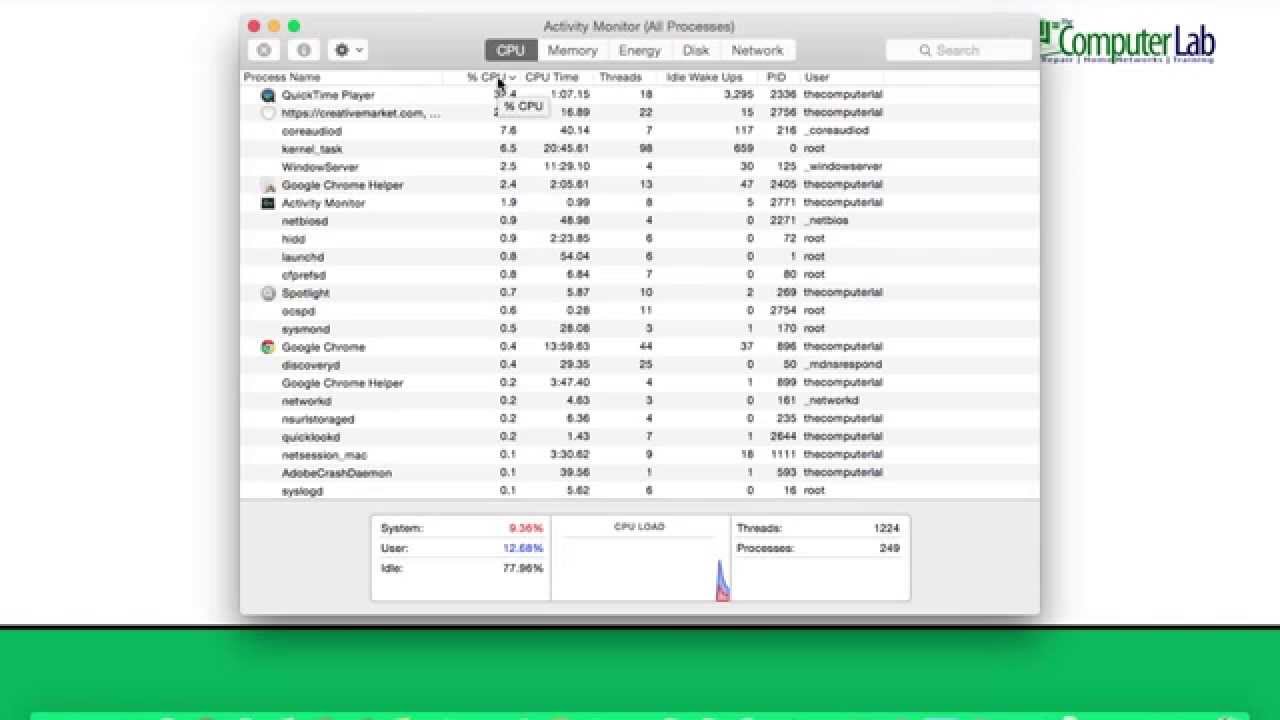The image size is (1280, 720).
Task: Open the Inspect process info button
Action: point(304,50)
